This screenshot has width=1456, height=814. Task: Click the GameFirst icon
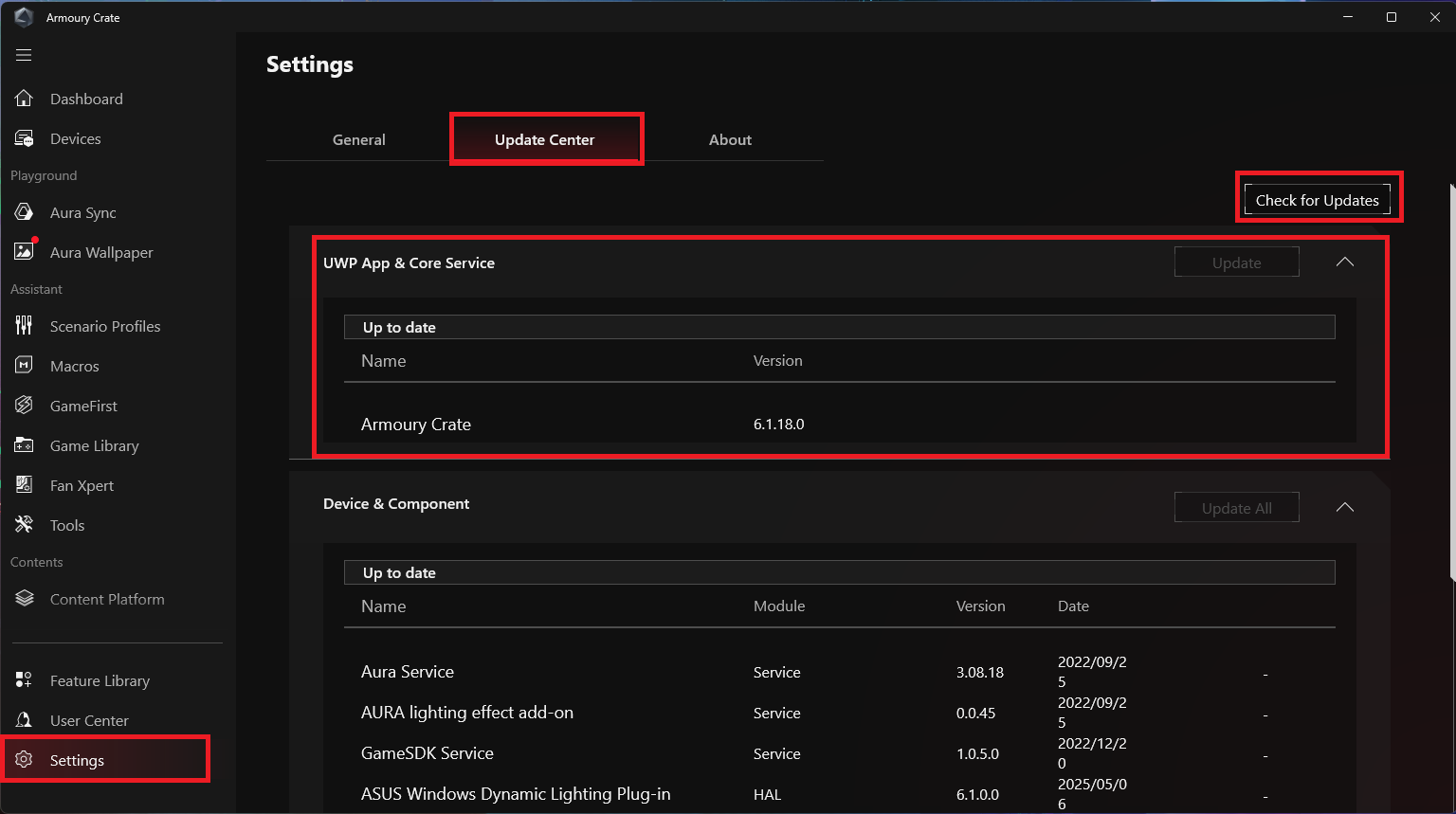24,406
